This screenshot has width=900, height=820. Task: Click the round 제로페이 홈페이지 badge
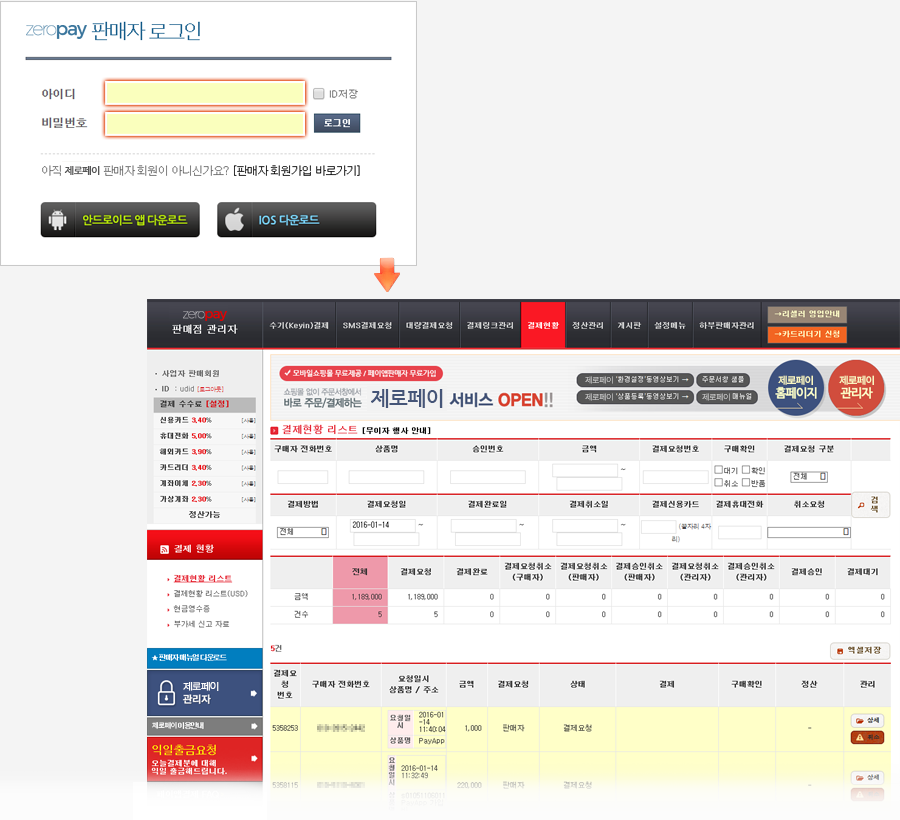point(796,387)
